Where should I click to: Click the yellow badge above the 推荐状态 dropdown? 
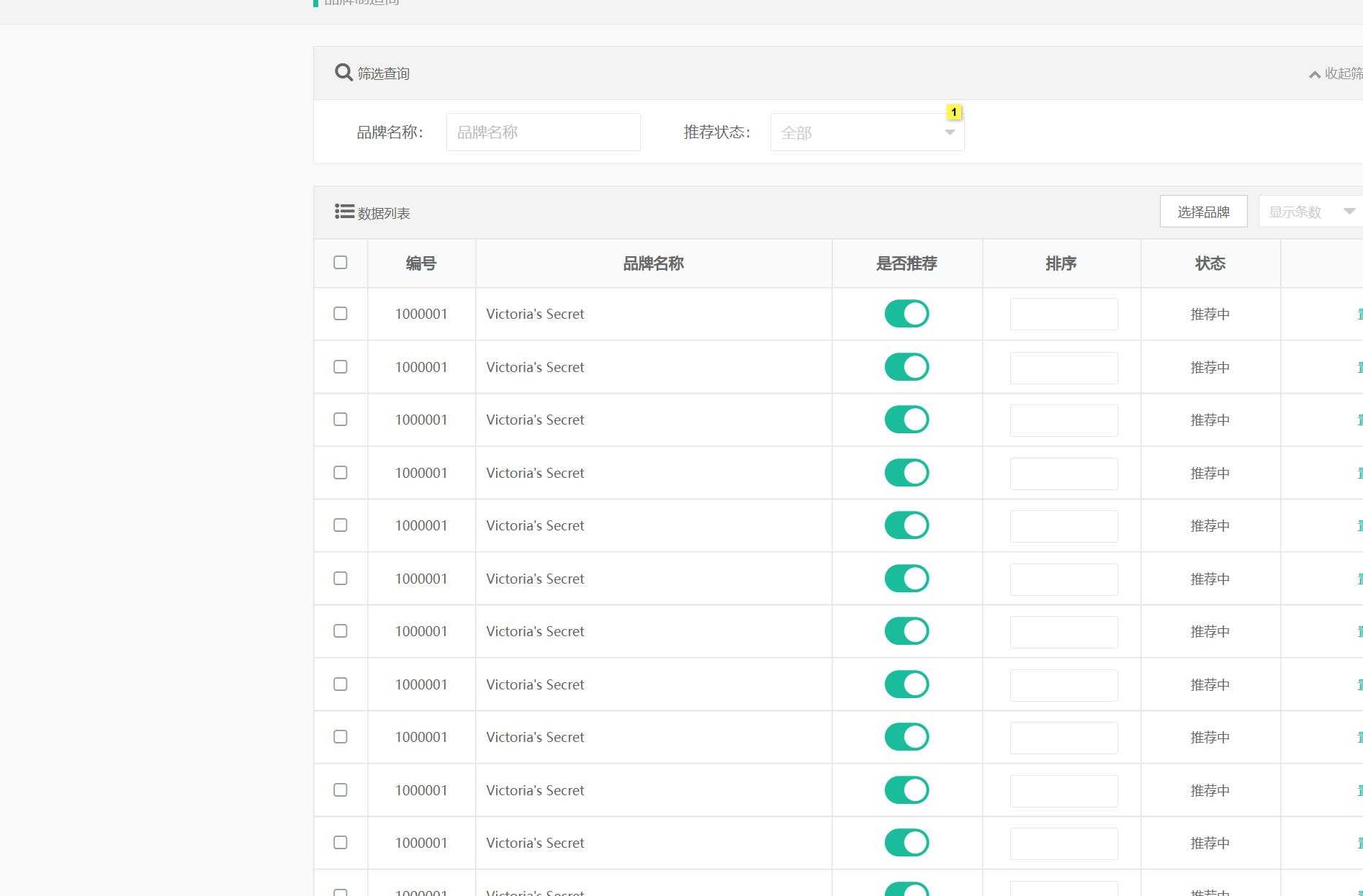coord(954,112)
